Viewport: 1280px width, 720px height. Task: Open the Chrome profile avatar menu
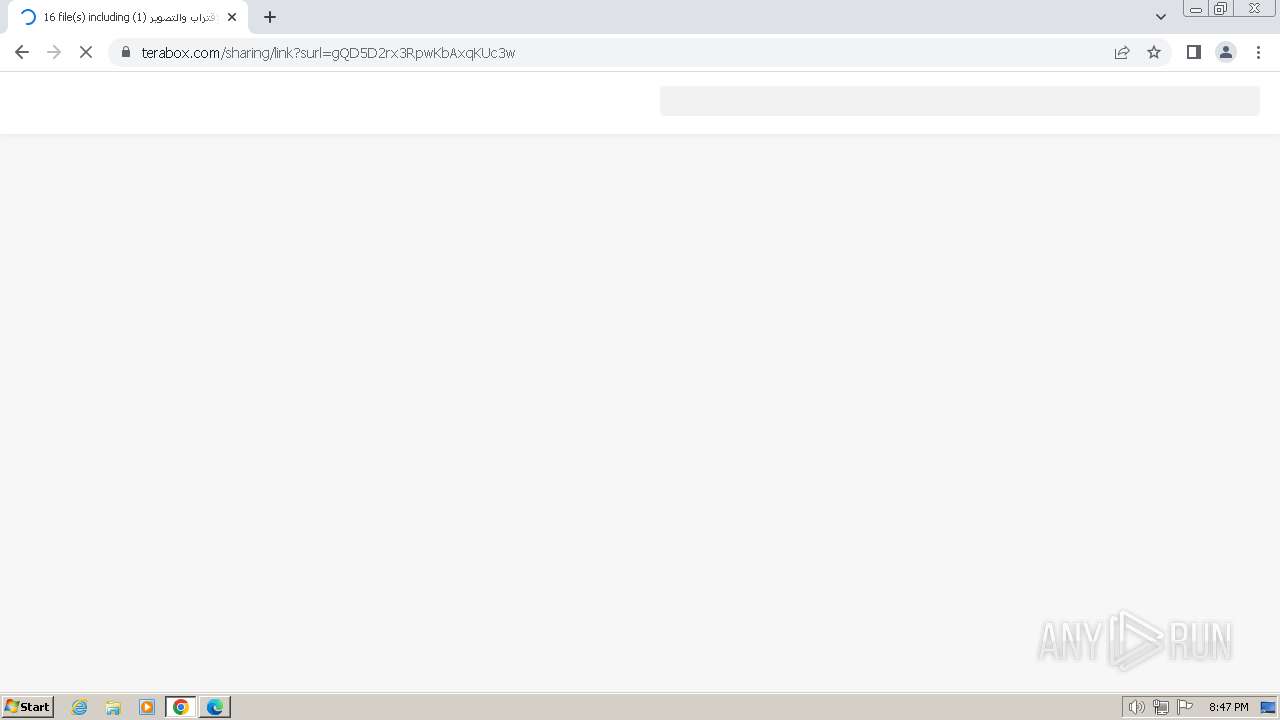pos(1225,52)
